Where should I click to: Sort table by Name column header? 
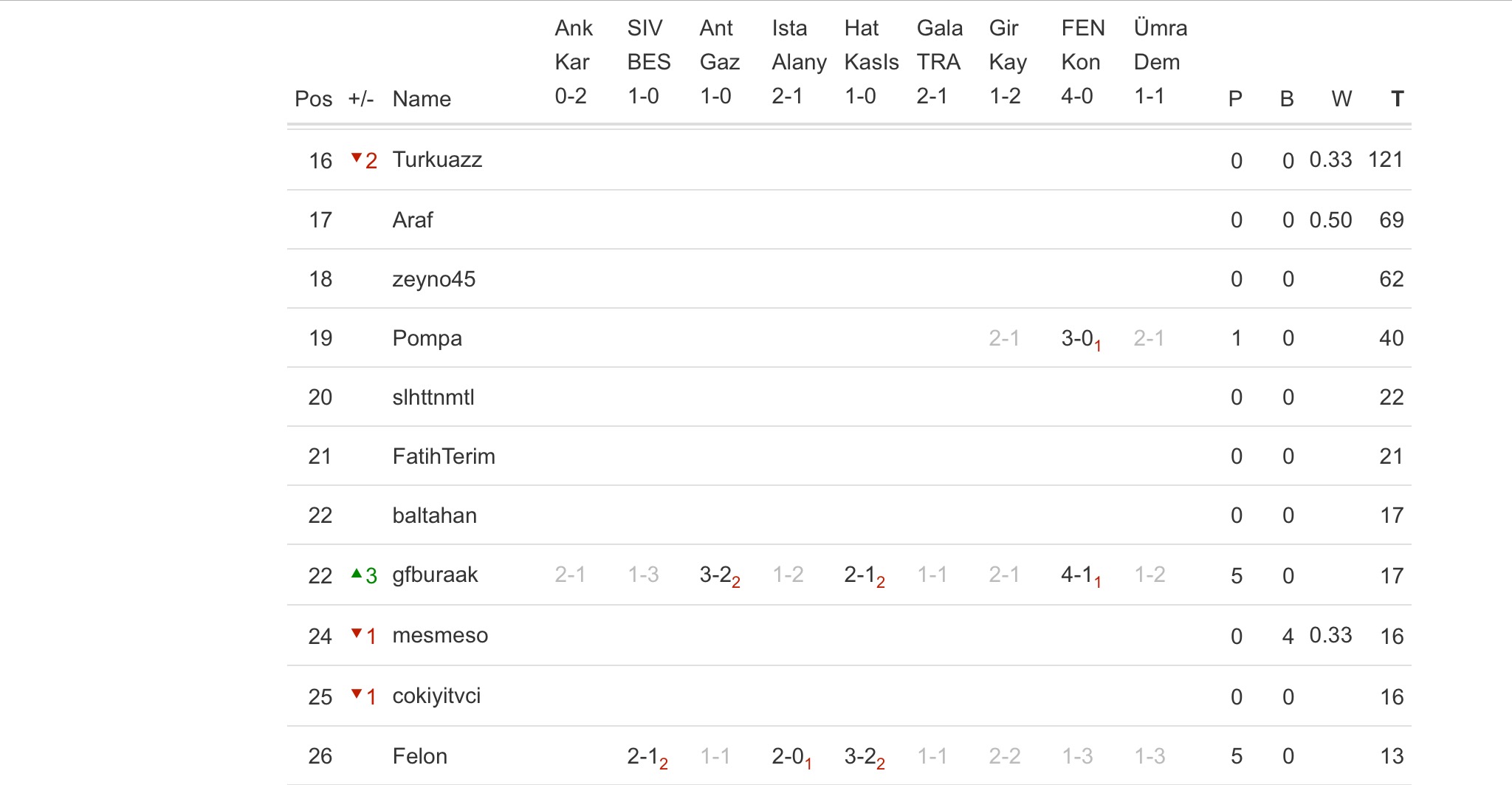point(421,99)
